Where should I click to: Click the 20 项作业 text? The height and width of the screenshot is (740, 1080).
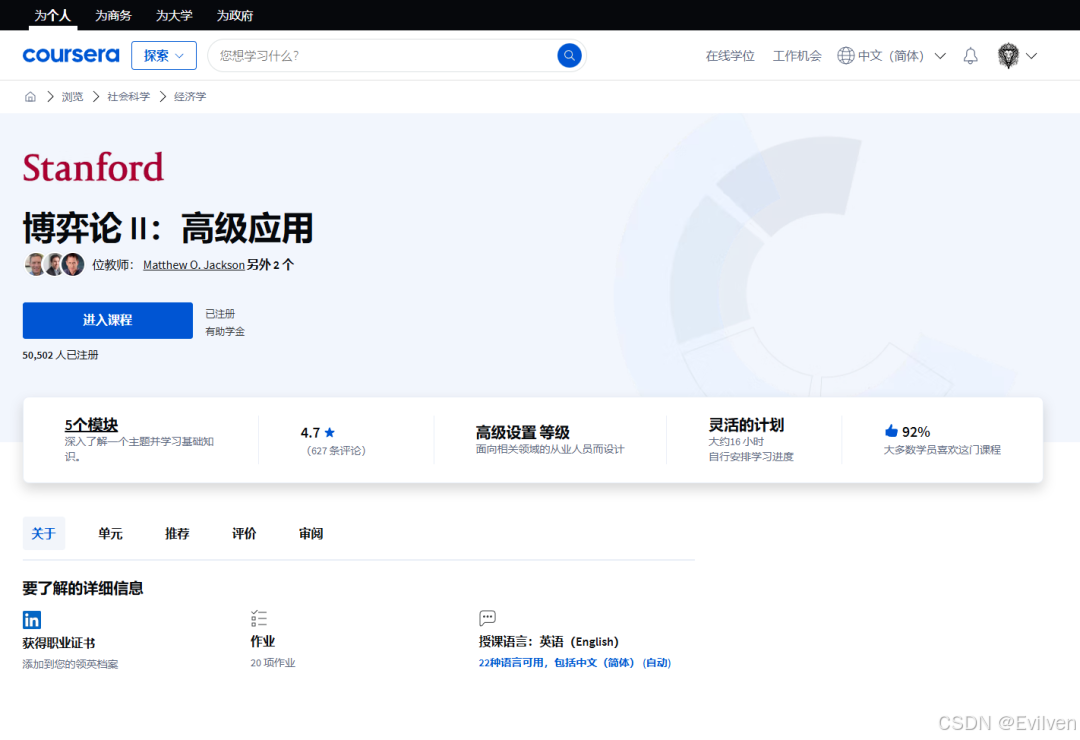coord(273,663)
